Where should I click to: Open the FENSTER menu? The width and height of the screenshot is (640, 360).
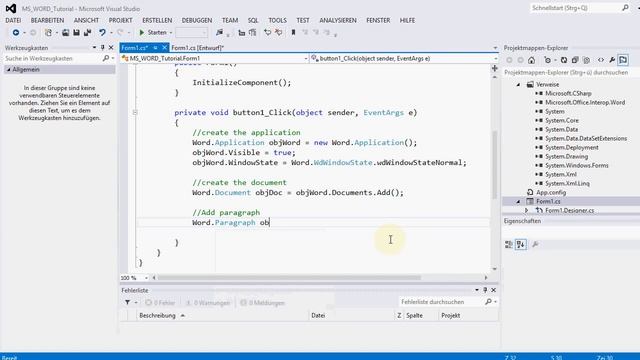point(378,20)
